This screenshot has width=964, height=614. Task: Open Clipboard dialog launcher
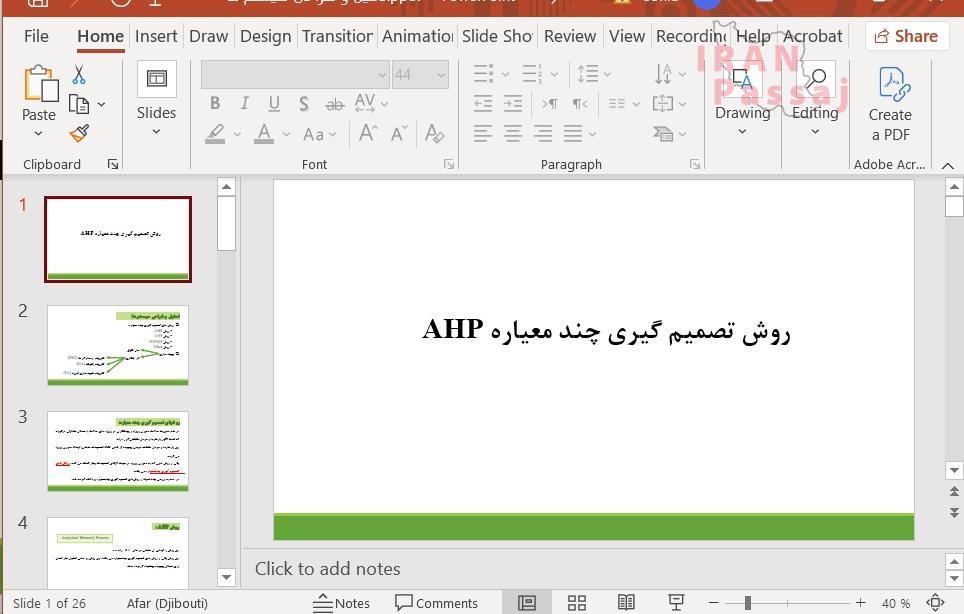pyautogui.click(x=113, y=164)
